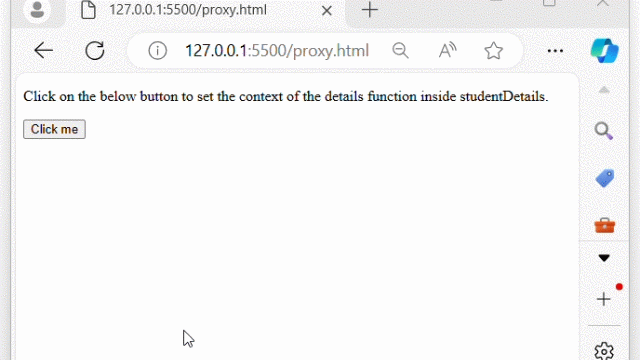Screen dimensions: 640x360
Task: Add this page to favorites
Action: tap(493, 51)
